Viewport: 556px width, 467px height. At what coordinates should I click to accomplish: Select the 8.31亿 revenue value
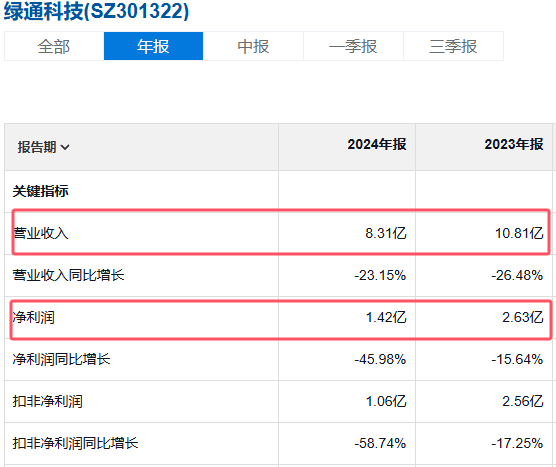pos(386,233)
